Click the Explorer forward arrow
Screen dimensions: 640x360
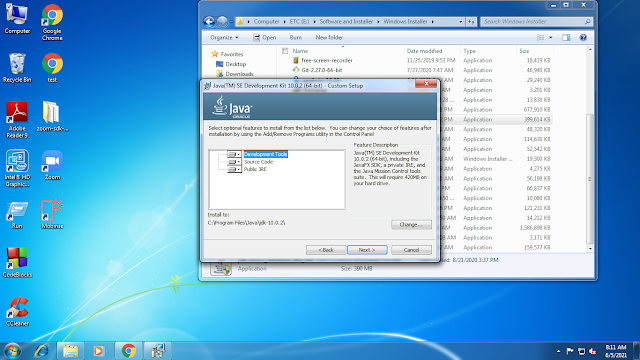(x=222, y=22)
